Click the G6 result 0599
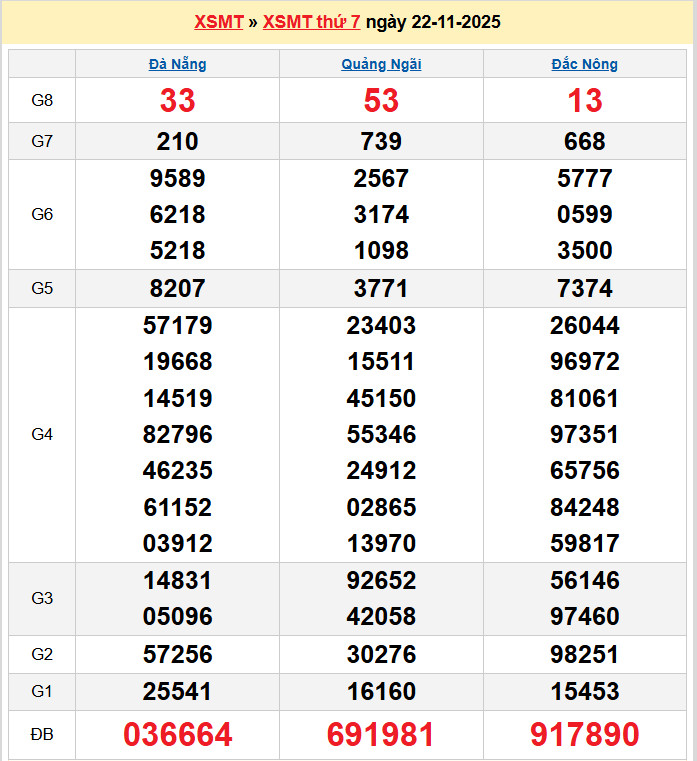This screenshot has height=761, width=697. [585, 215]
